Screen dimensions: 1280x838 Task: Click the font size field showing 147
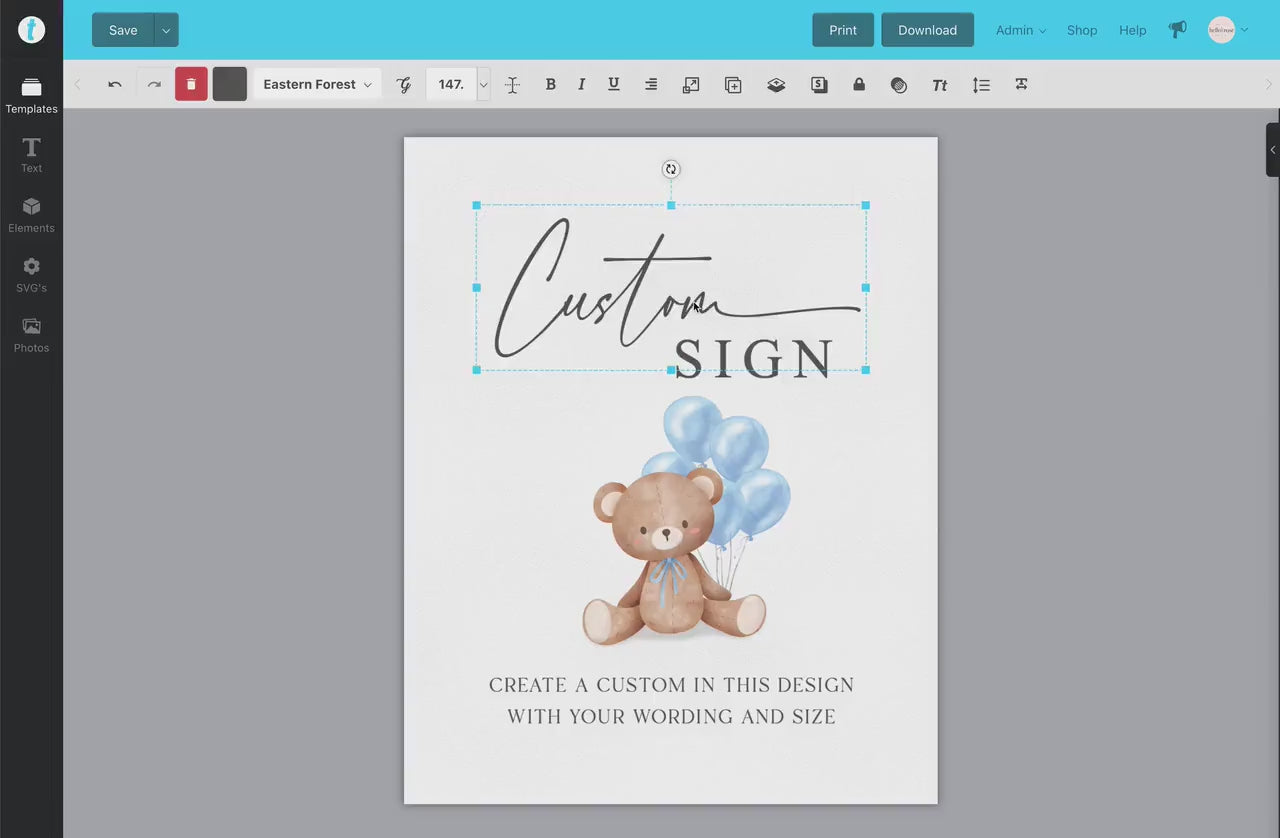[x=451, y=85]
